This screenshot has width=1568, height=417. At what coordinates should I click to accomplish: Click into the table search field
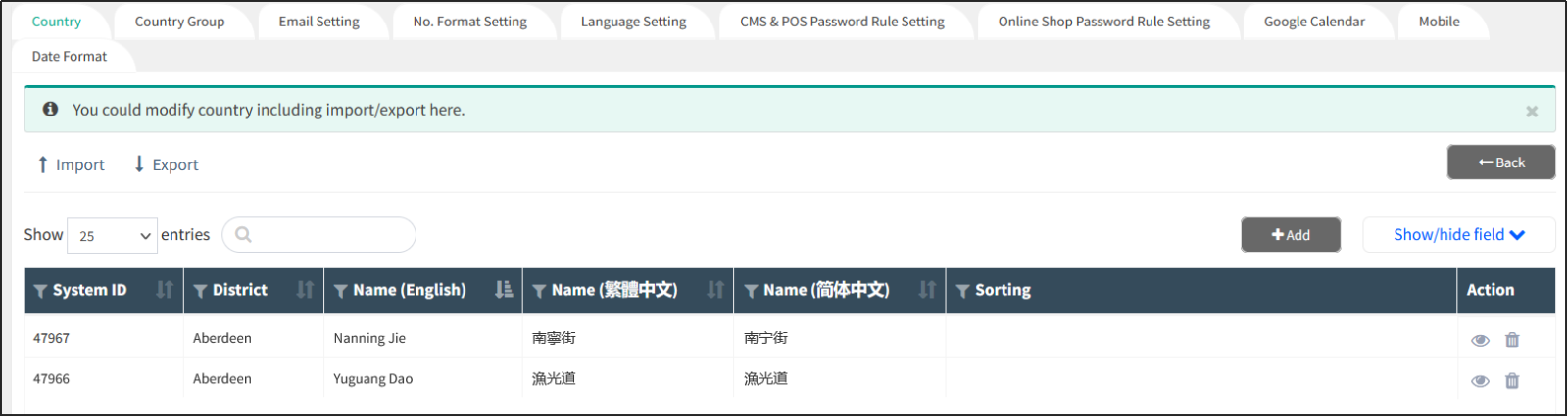(319, 235)
